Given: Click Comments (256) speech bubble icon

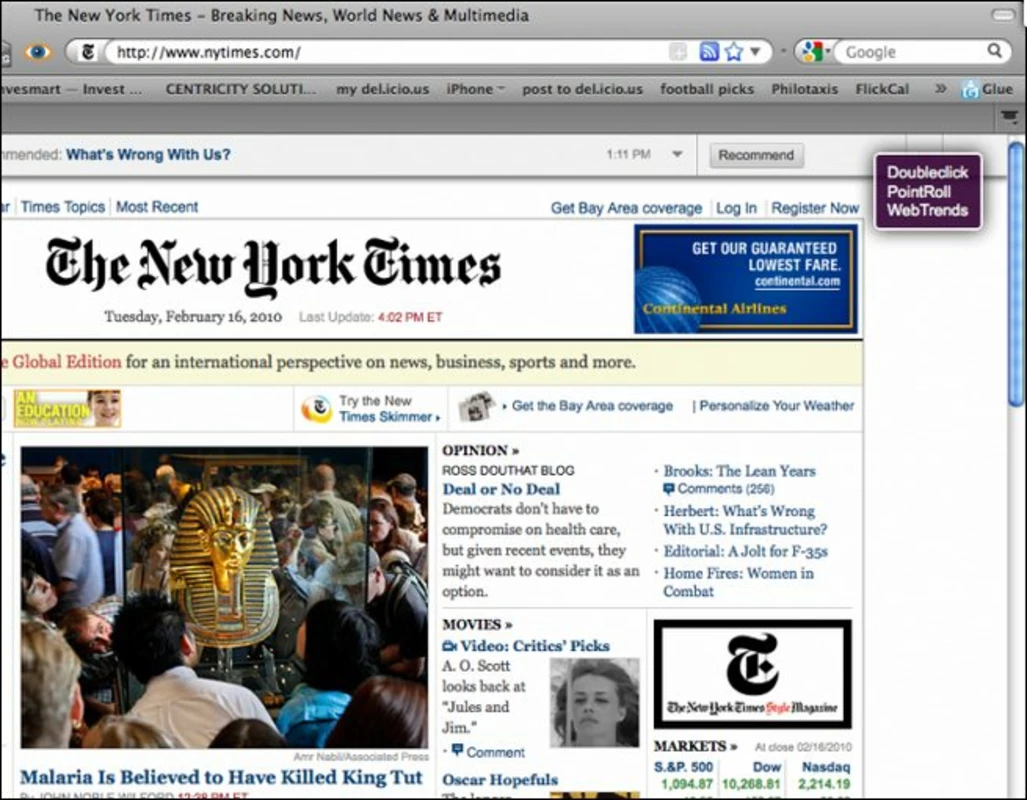Looking at the screenshot, I should (x=668, y=489).
